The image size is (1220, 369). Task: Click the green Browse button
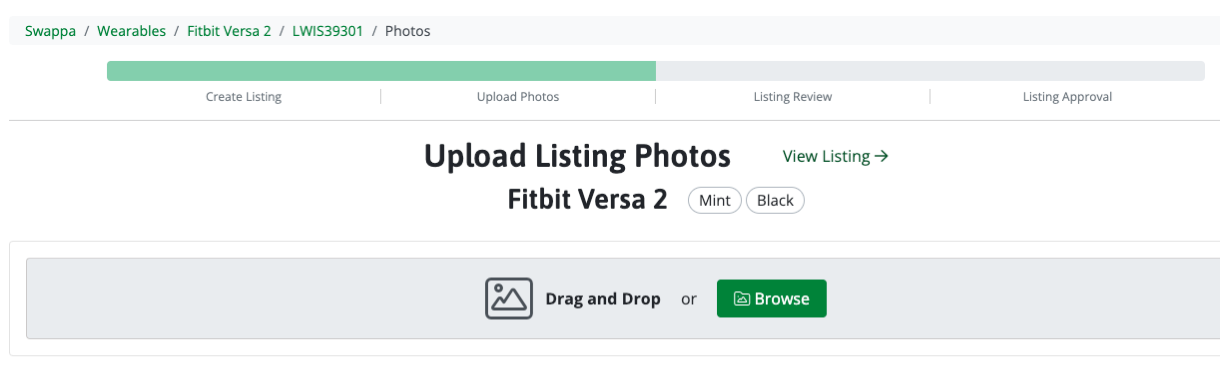tap(772, 298)
